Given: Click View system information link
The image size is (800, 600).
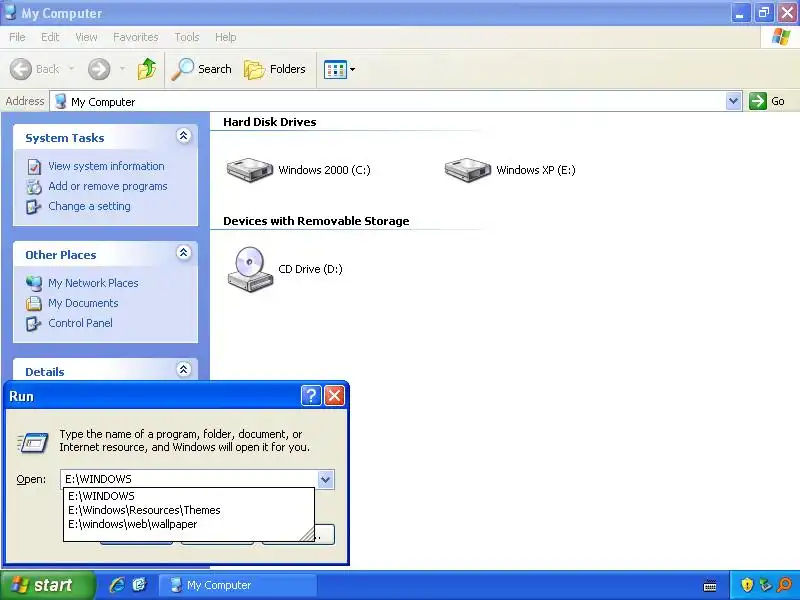Looking at the screenshot, I should (106, 166).
